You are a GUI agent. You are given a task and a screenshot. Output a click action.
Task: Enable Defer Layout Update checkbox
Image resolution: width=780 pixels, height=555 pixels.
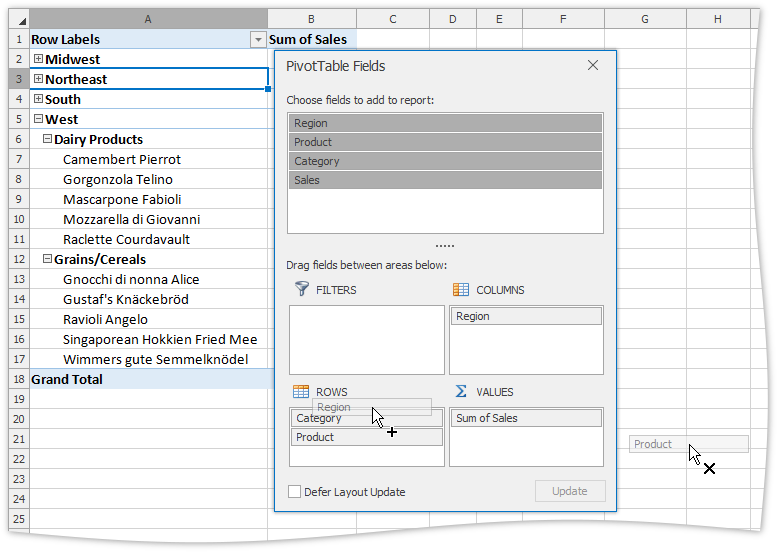pos(294,492)
